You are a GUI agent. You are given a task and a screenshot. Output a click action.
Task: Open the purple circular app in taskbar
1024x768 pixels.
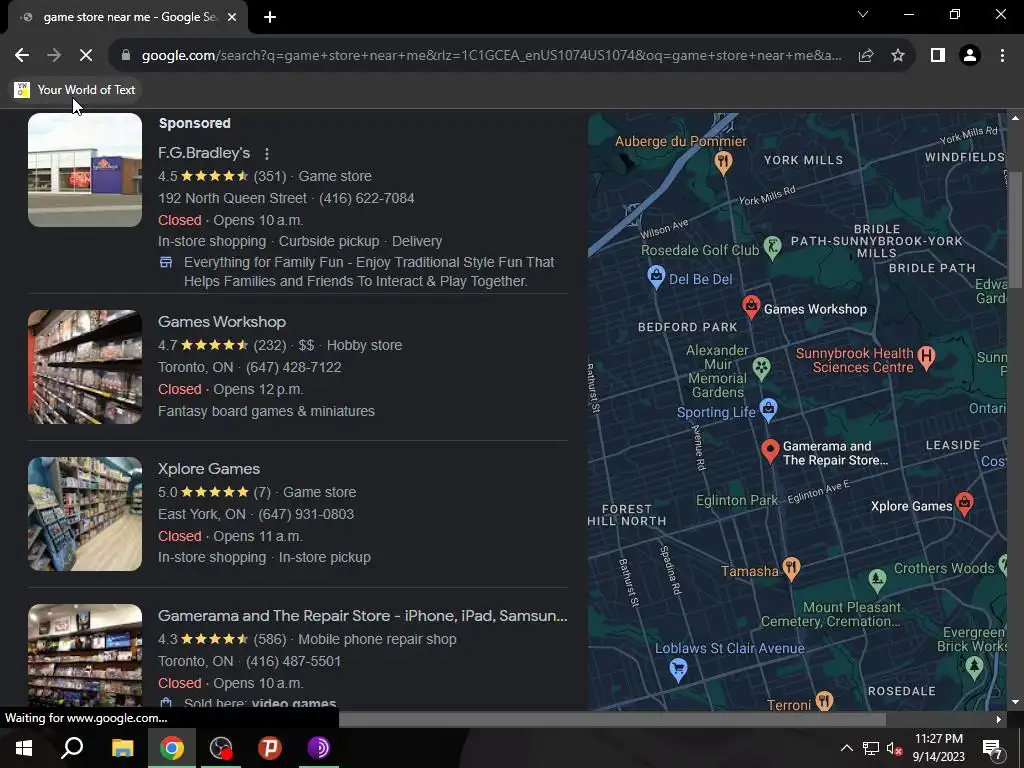(x=318, y=748)
